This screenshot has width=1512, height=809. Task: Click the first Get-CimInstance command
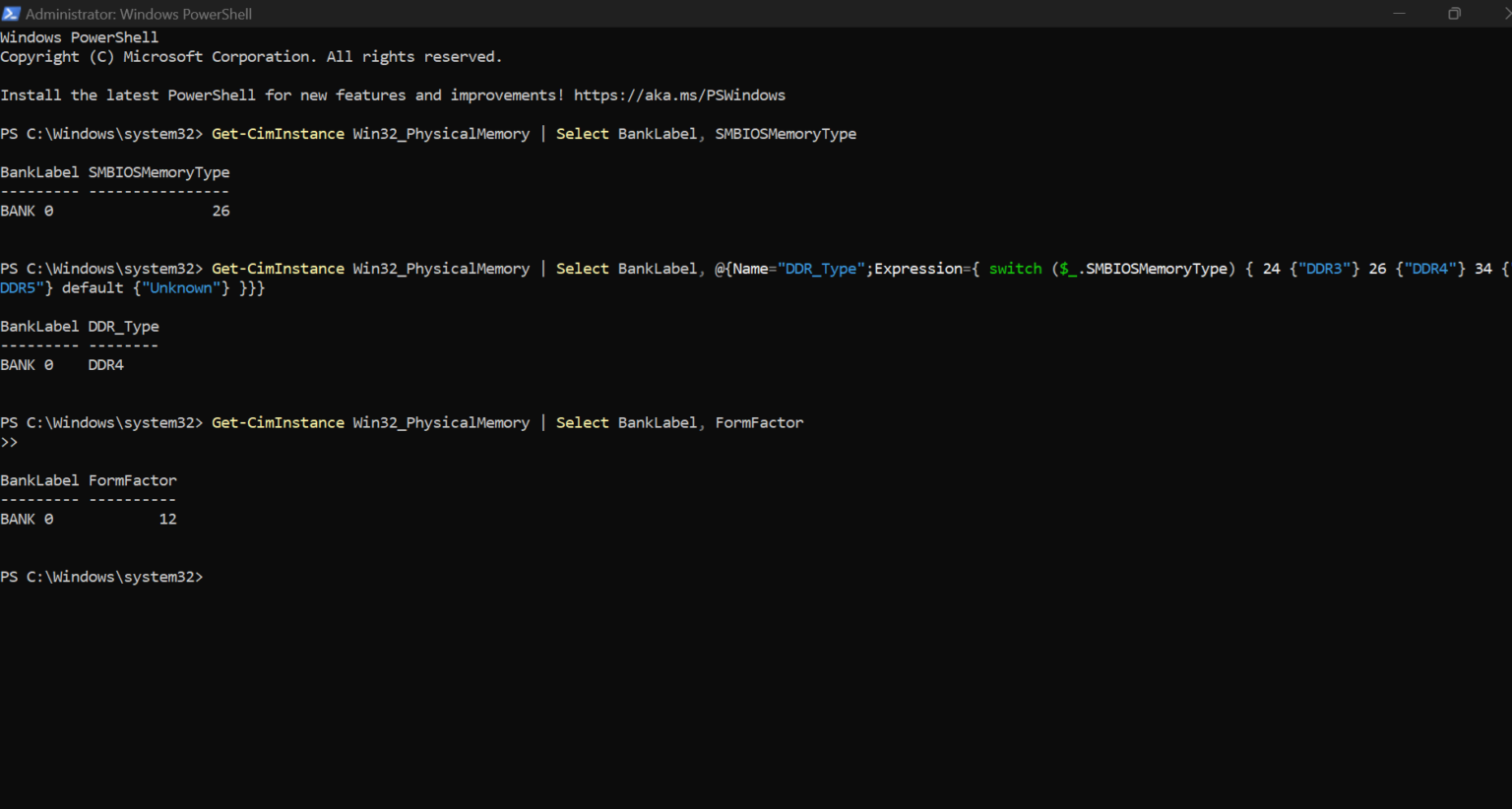click(x=278, y=134)
